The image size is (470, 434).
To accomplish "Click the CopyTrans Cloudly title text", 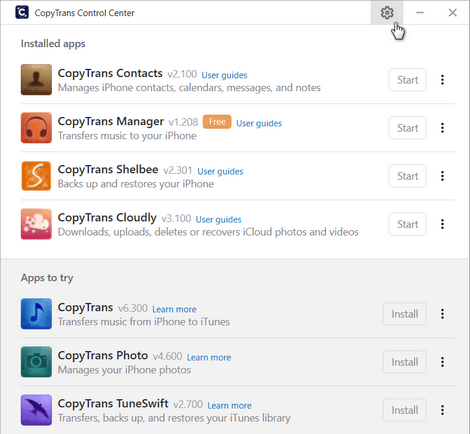I will click(107, 218).
